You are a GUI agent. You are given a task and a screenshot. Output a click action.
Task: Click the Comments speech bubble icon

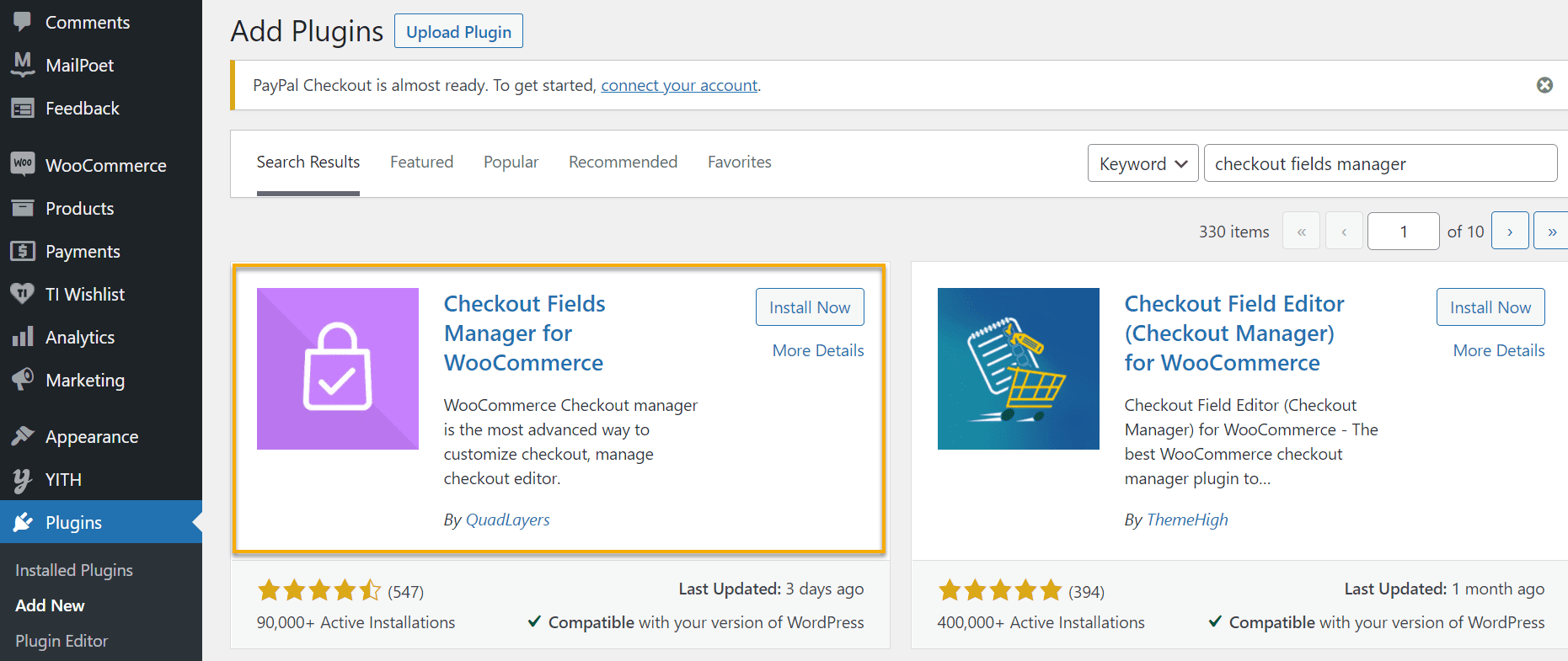[23, 21]
